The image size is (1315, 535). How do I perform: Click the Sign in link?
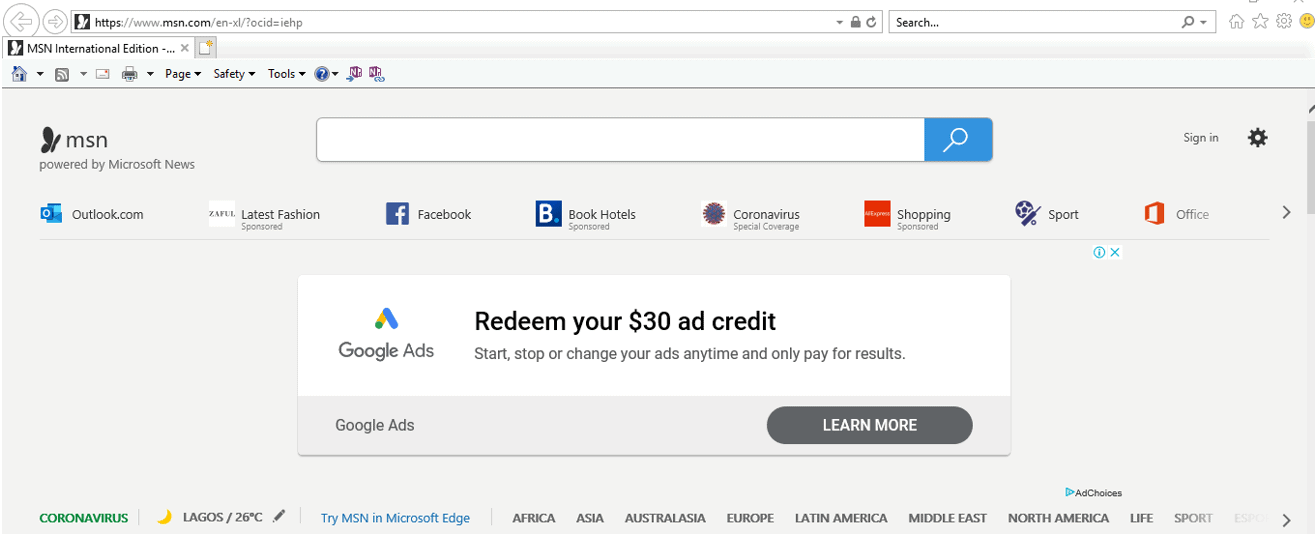[1200, 138]
